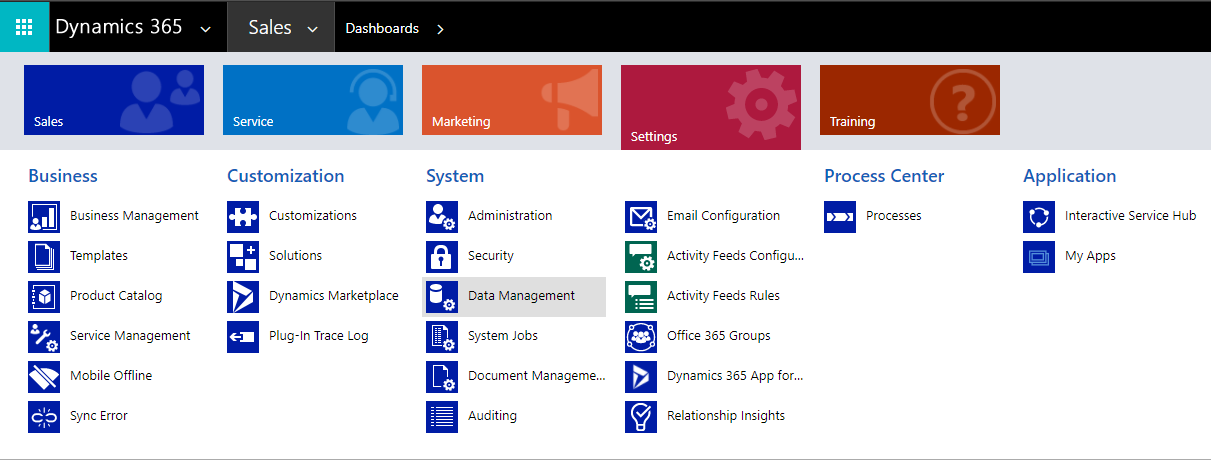Click the Interactive Service Hub icon
This screenshot has height=460, width=1211.
(x=1039, y=217)
